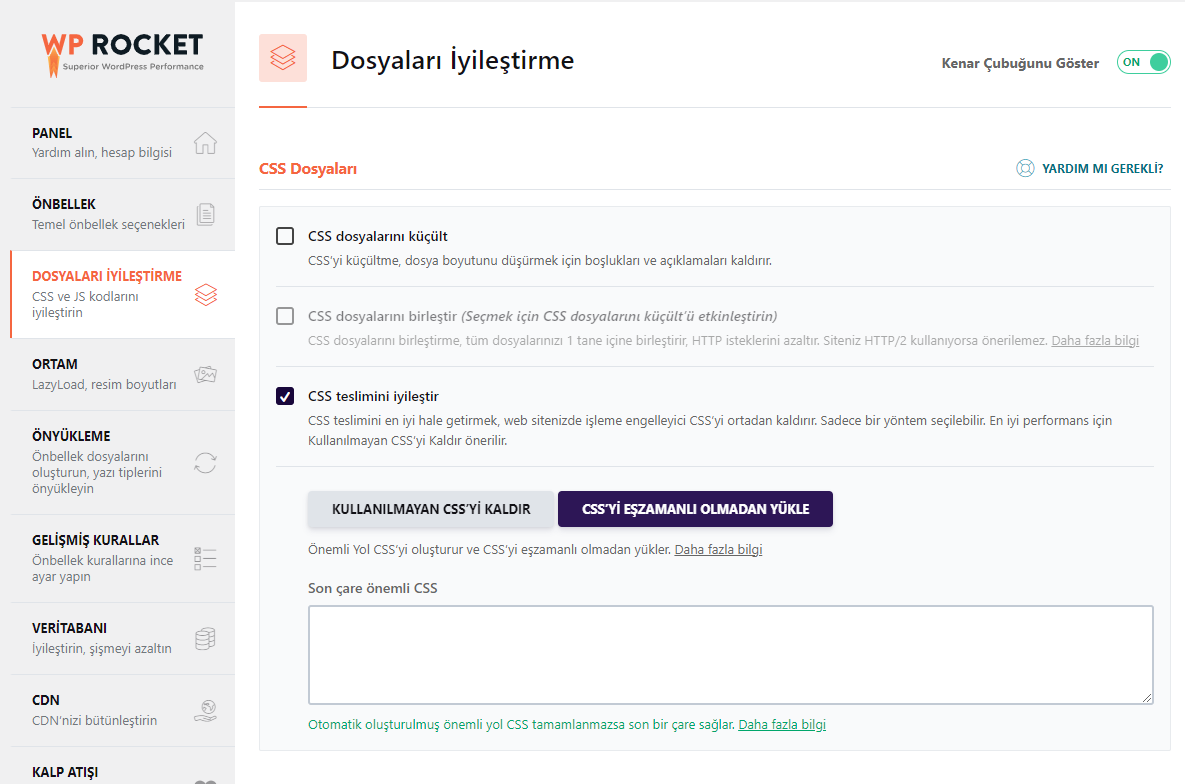Click the image icon beside Ortam
1185x784 pixels.
(x=205, y=374)
